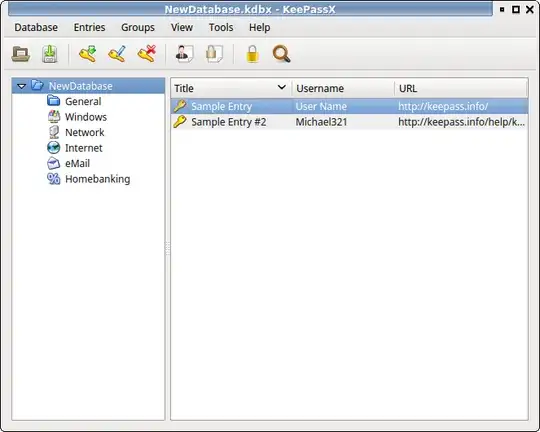Click the Internet globe icon
The image size is (540, 432).
[x=53, y=147]
